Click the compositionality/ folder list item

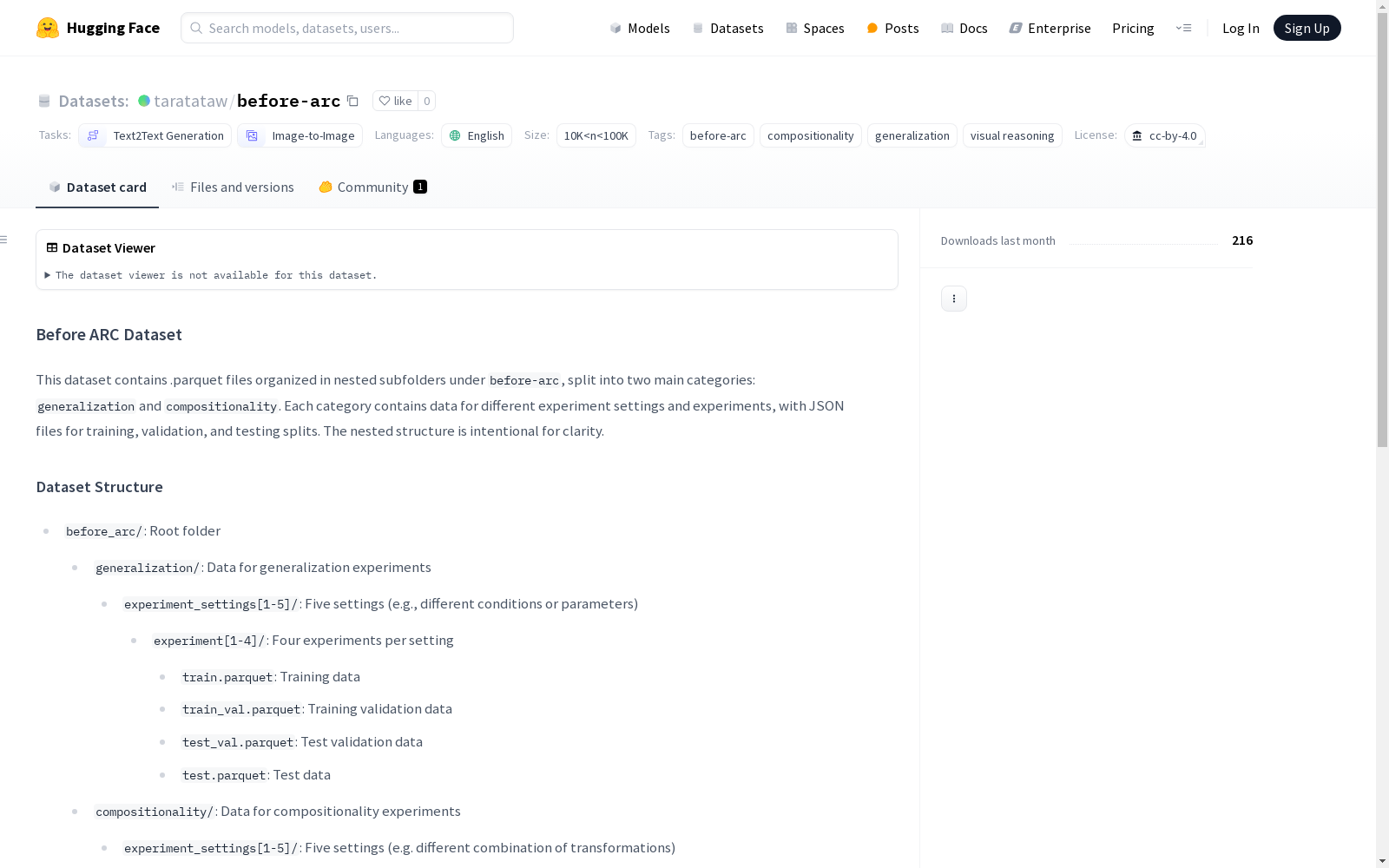pos(278,812)
